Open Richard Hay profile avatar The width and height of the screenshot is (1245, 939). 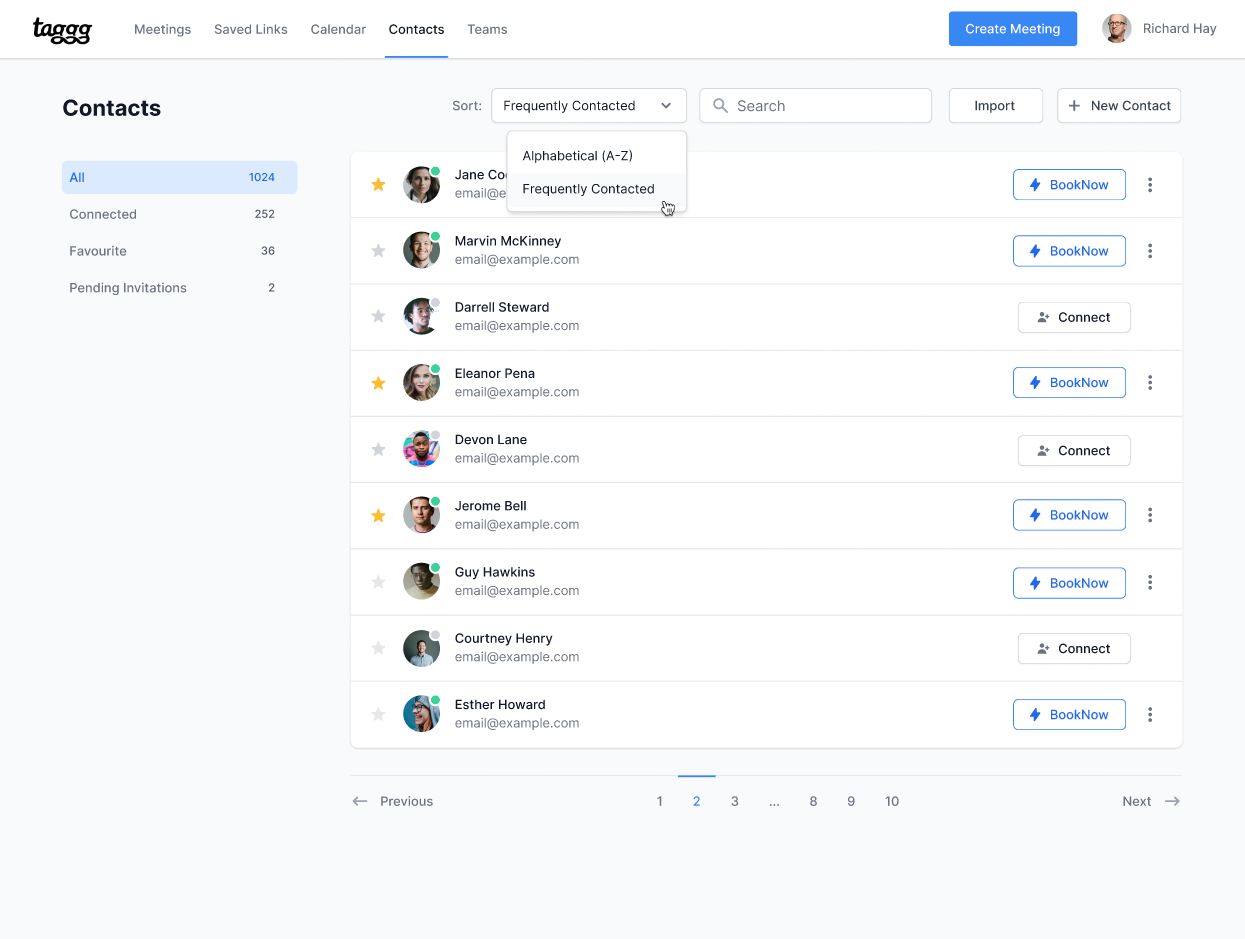click(1116, 29)
